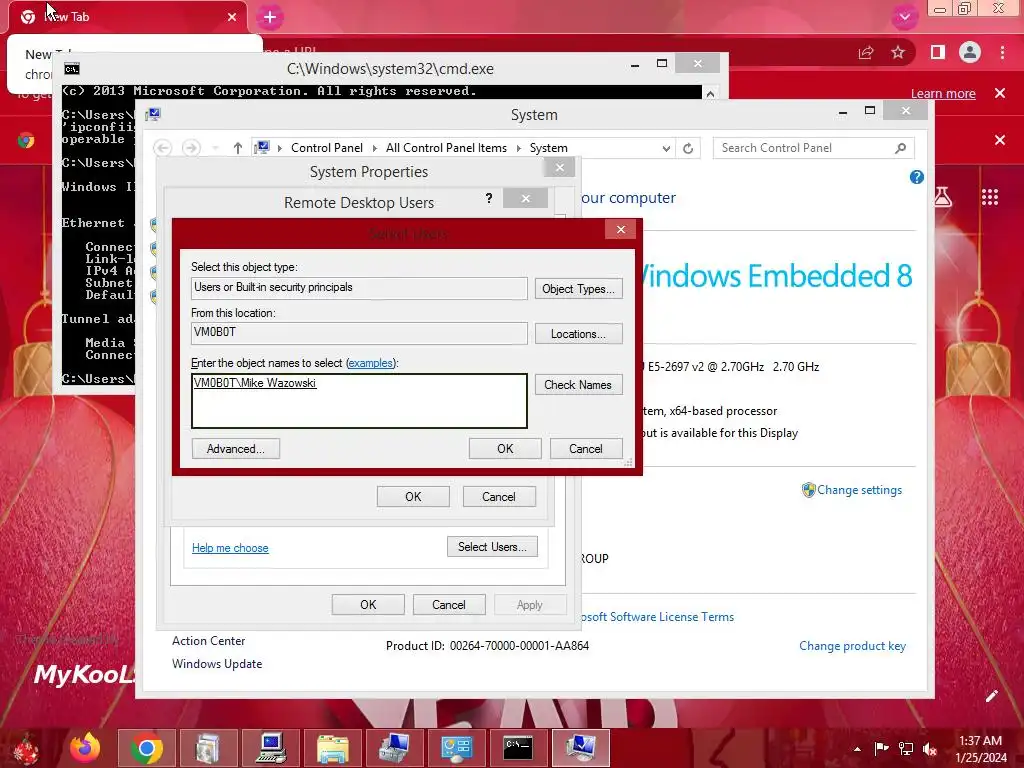This screenshot has height=768, width=1024.
Task: Click inside object names text box
Action: (x=359, y=401)
